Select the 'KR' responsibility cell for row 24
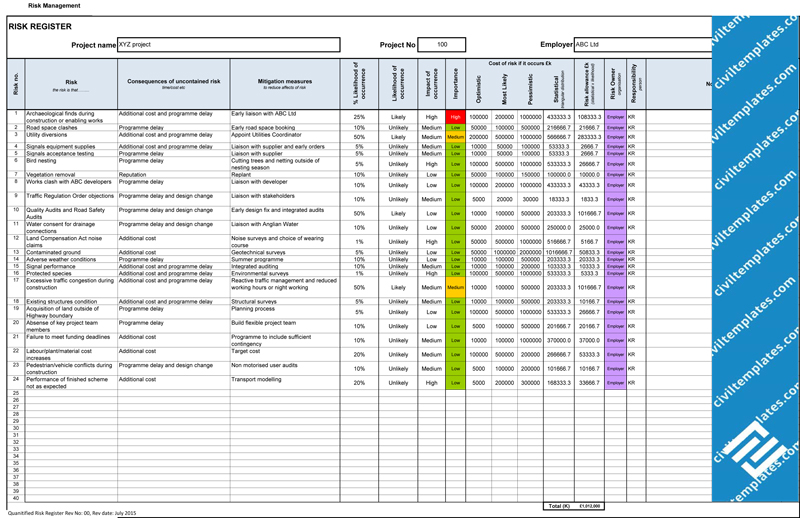 tap(636, 382)
